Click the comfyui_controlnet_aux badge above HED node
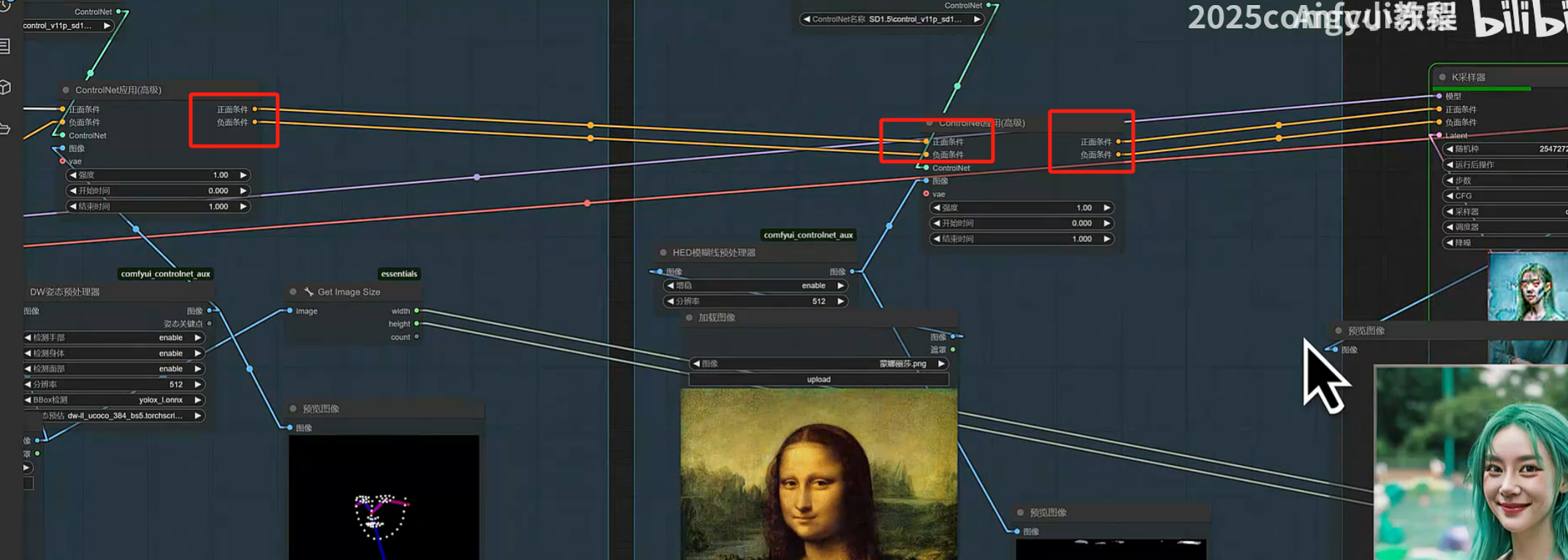This screenshot has height=560, width=1568. point(808,235)
